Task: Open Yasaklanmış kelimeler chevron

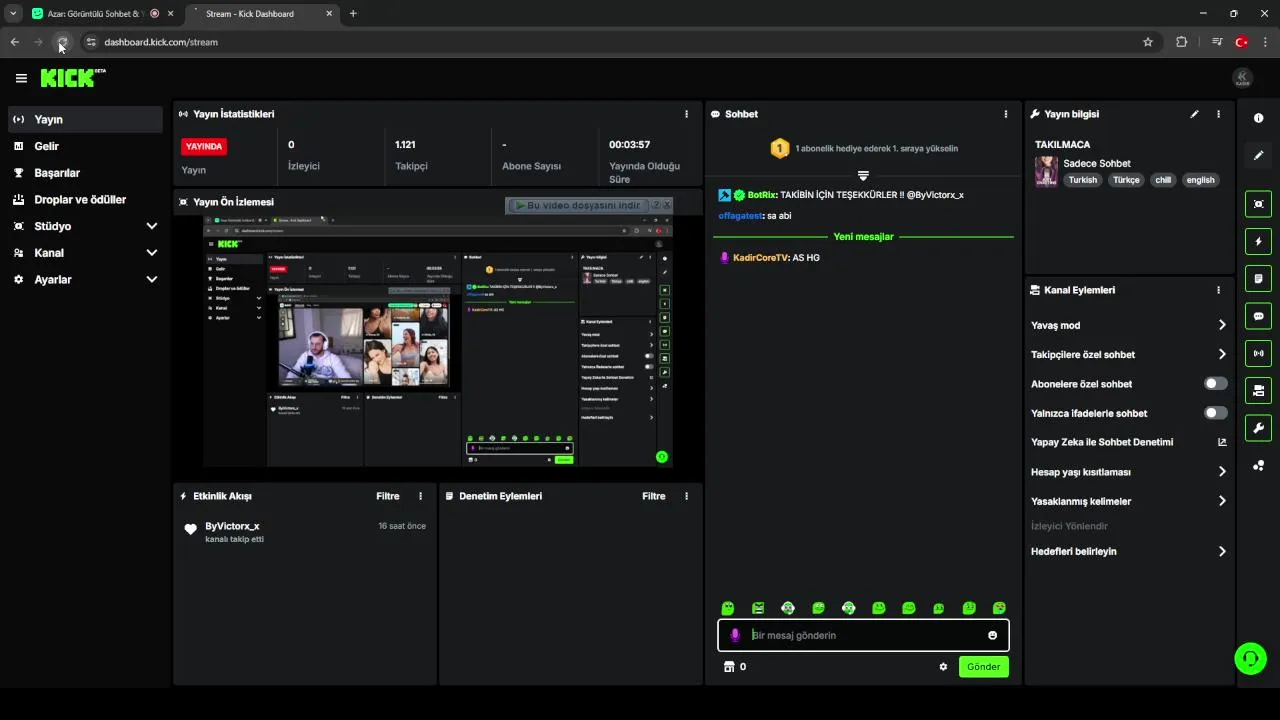Action: 1222,501
